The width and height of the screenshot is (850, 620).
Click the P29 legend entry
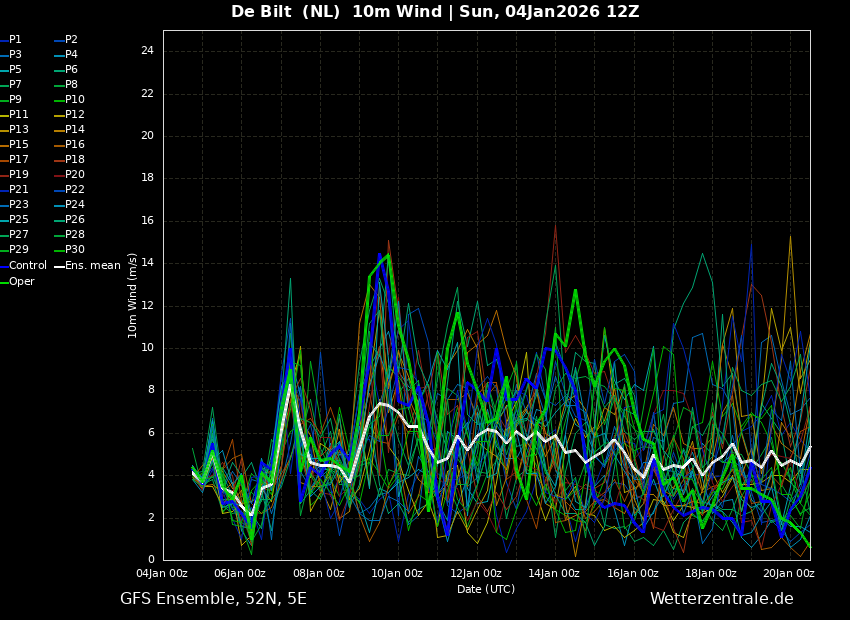(14, 249)
